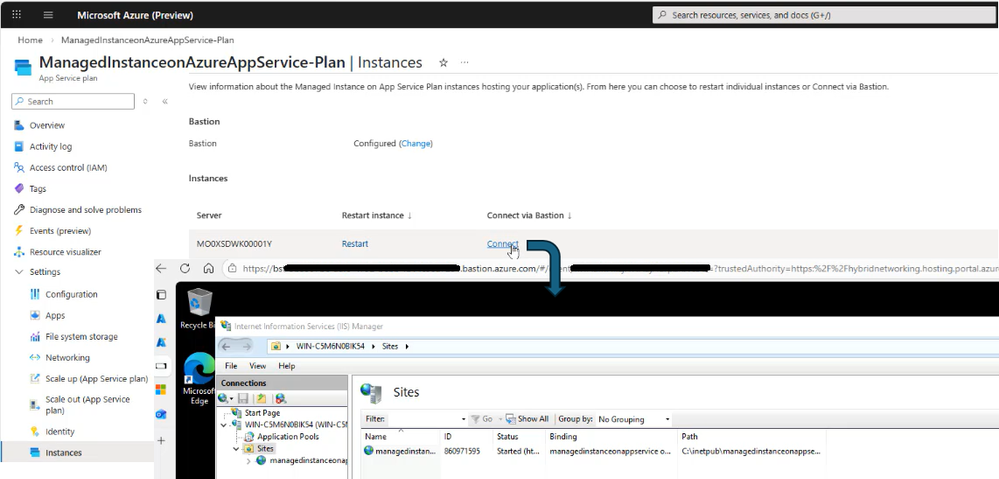Screen dimensions: 999x479
Task: Open the Azure portal waffle menu icon
Action: pyautogui.click(x=17, y=15)
